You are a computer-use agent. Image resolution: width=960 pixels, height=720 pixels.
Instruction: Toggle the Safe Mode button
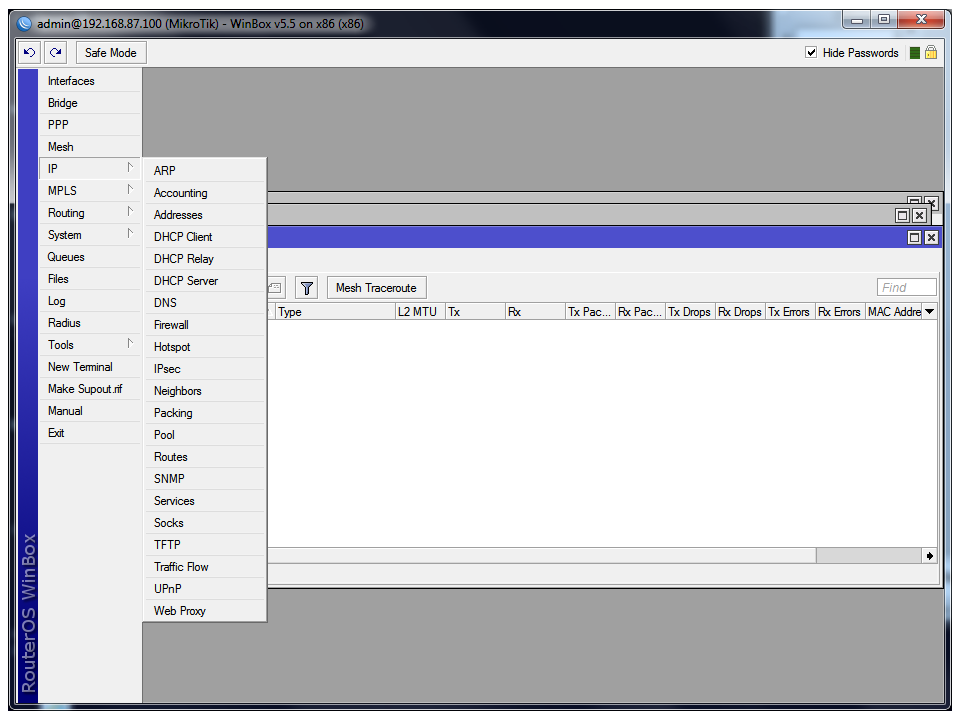(x=111, y=53)
